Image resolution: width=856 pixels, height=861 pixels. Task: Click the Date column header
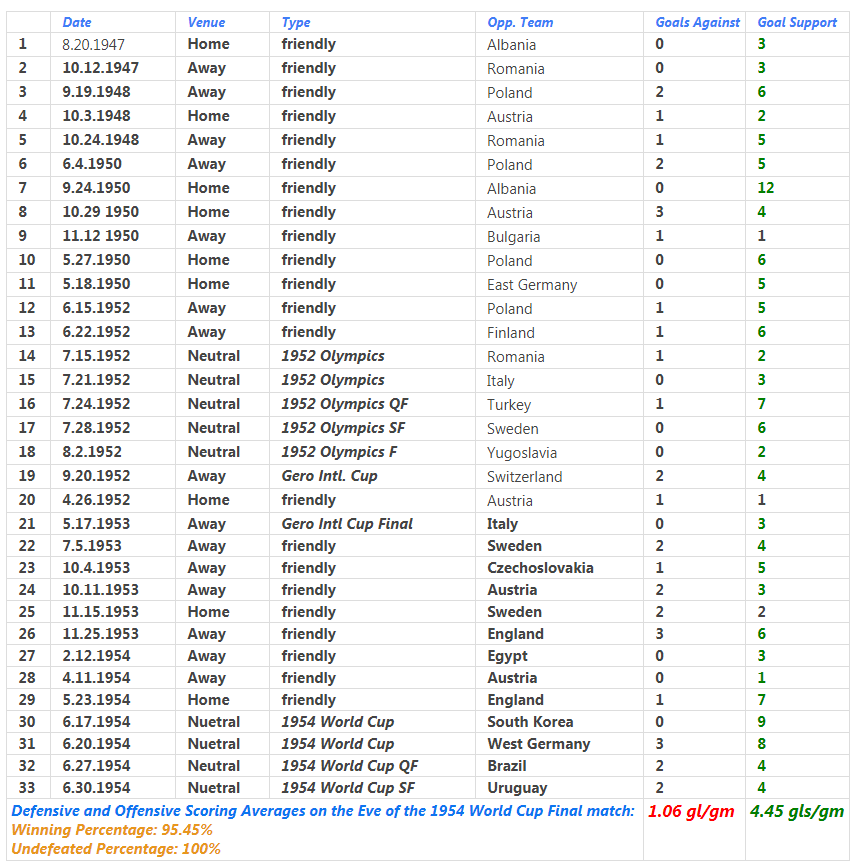point(77,23)
